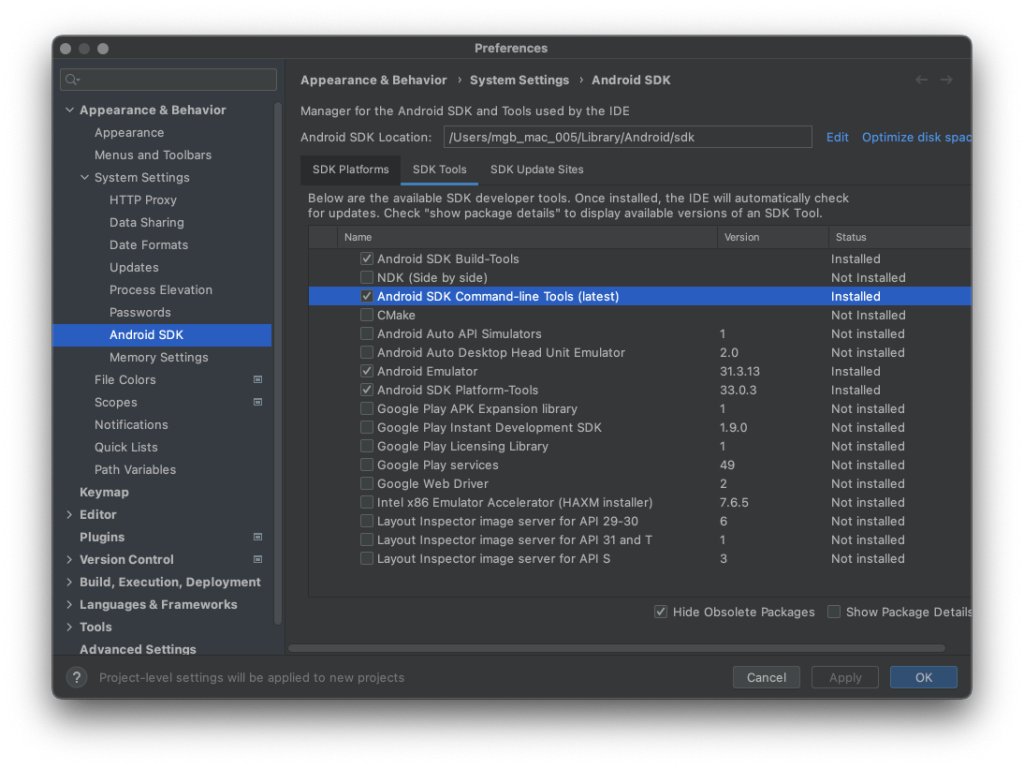This screenshot has width=1024, height=768.
Task: Uncheck Android SDK Platform-Tools checkbox
Action: coord(366,390)
